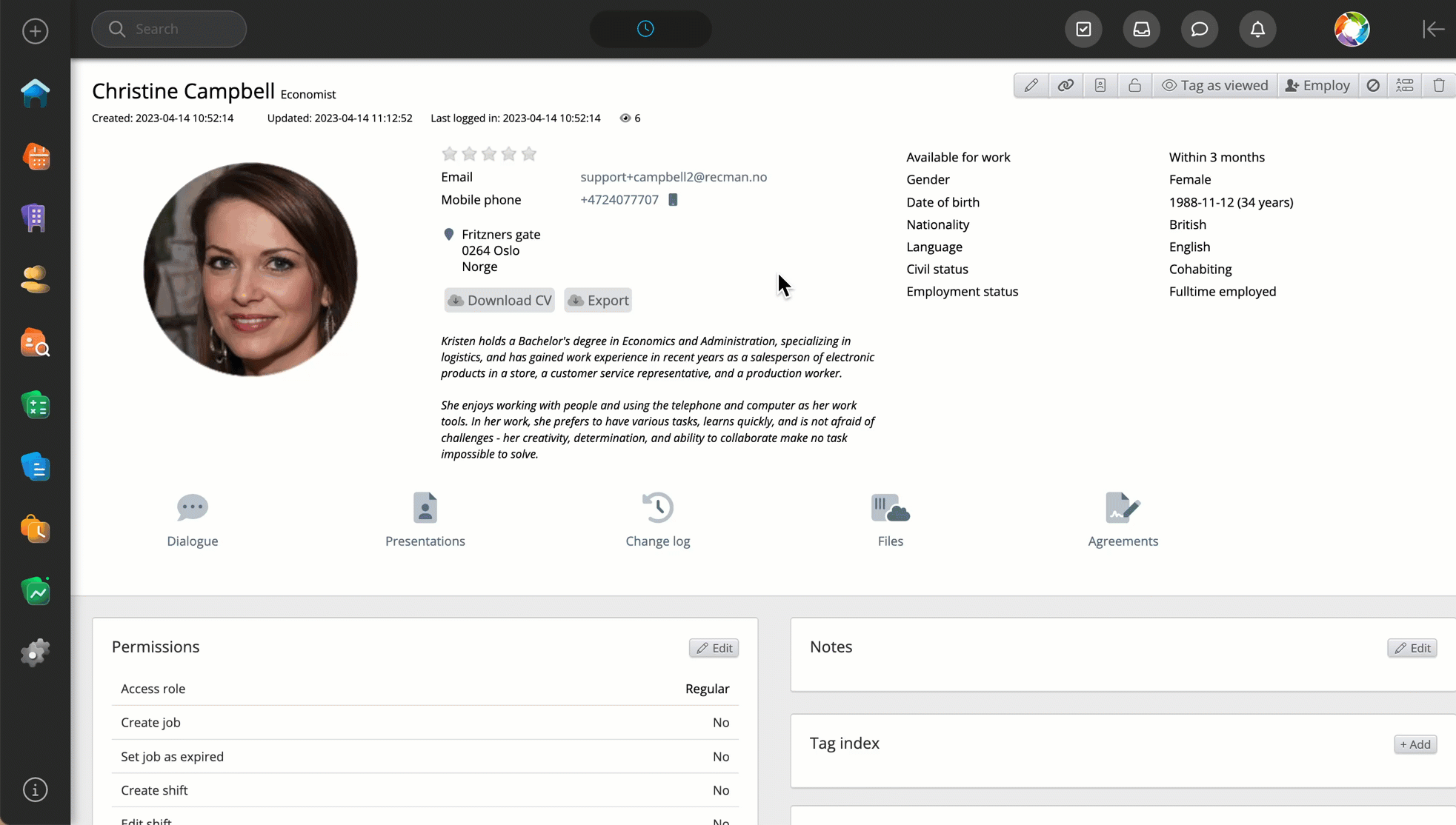Collapse the sidebar with arrow icon
This screenshot has height=825, width=1456.
point(1432,29)
